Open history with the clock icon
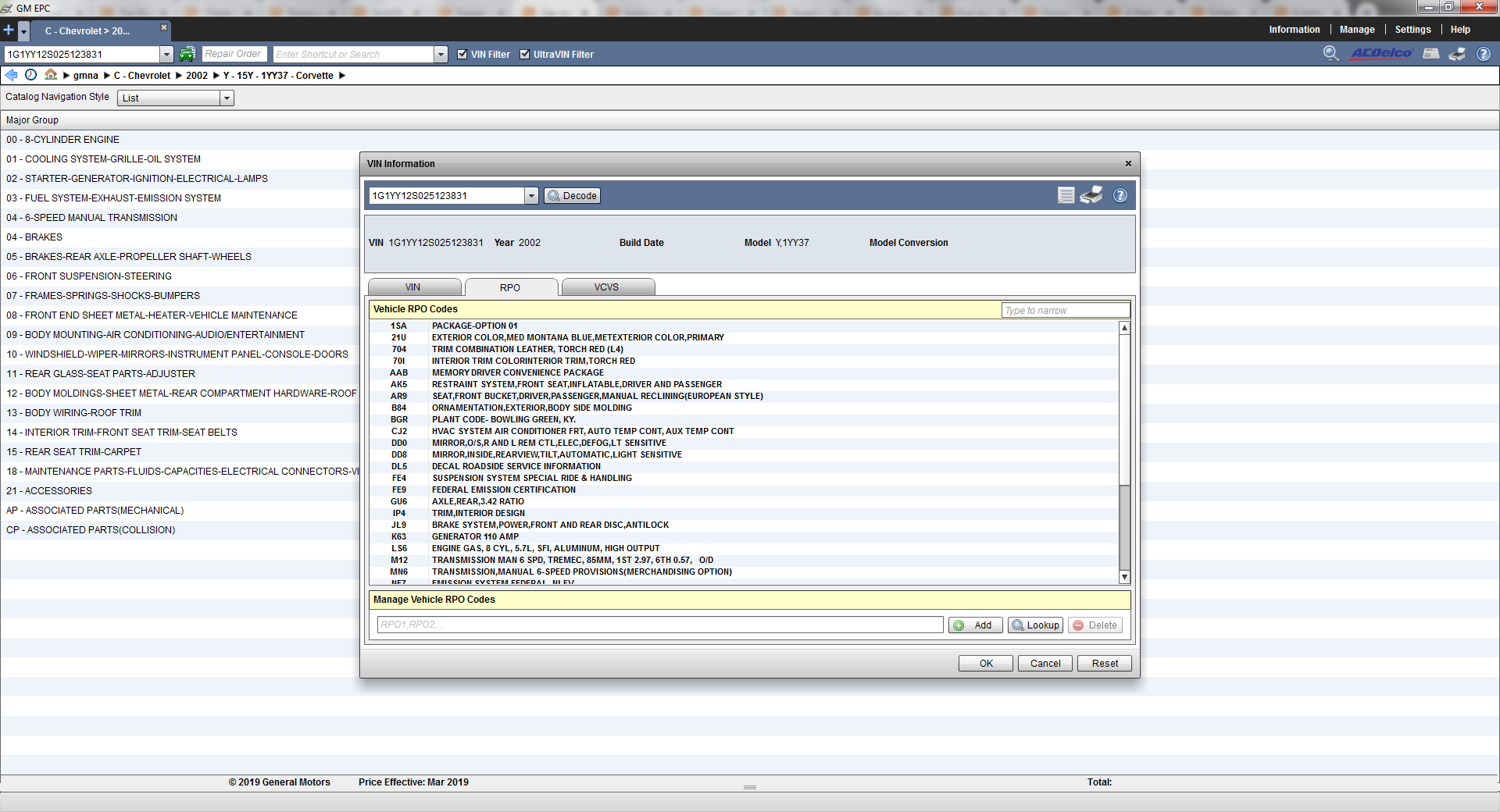This screenshot has height=812, width=1500. [x=30, y=75]
